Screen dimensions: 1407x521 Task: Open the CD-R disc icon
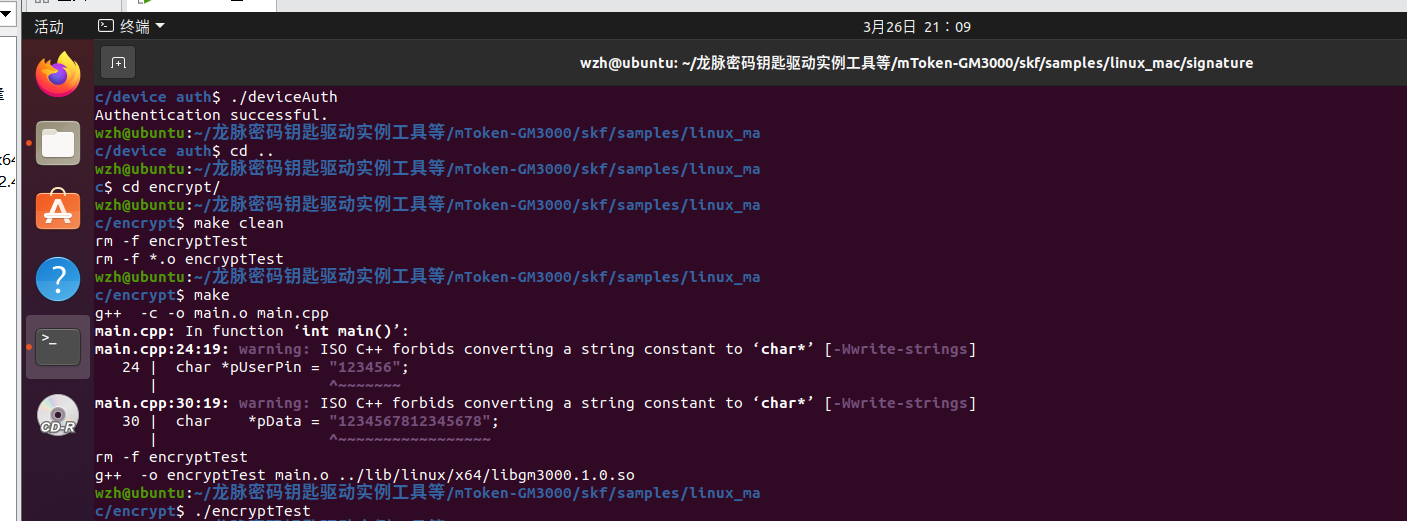pos(57,415)
